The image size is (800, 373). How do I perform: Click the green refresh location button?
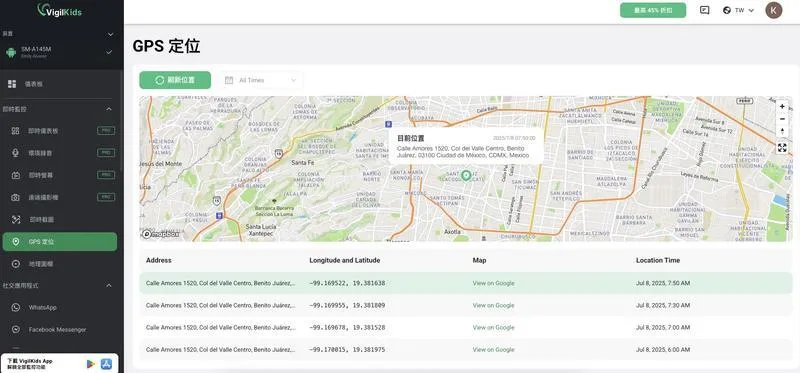click(175, 80)
